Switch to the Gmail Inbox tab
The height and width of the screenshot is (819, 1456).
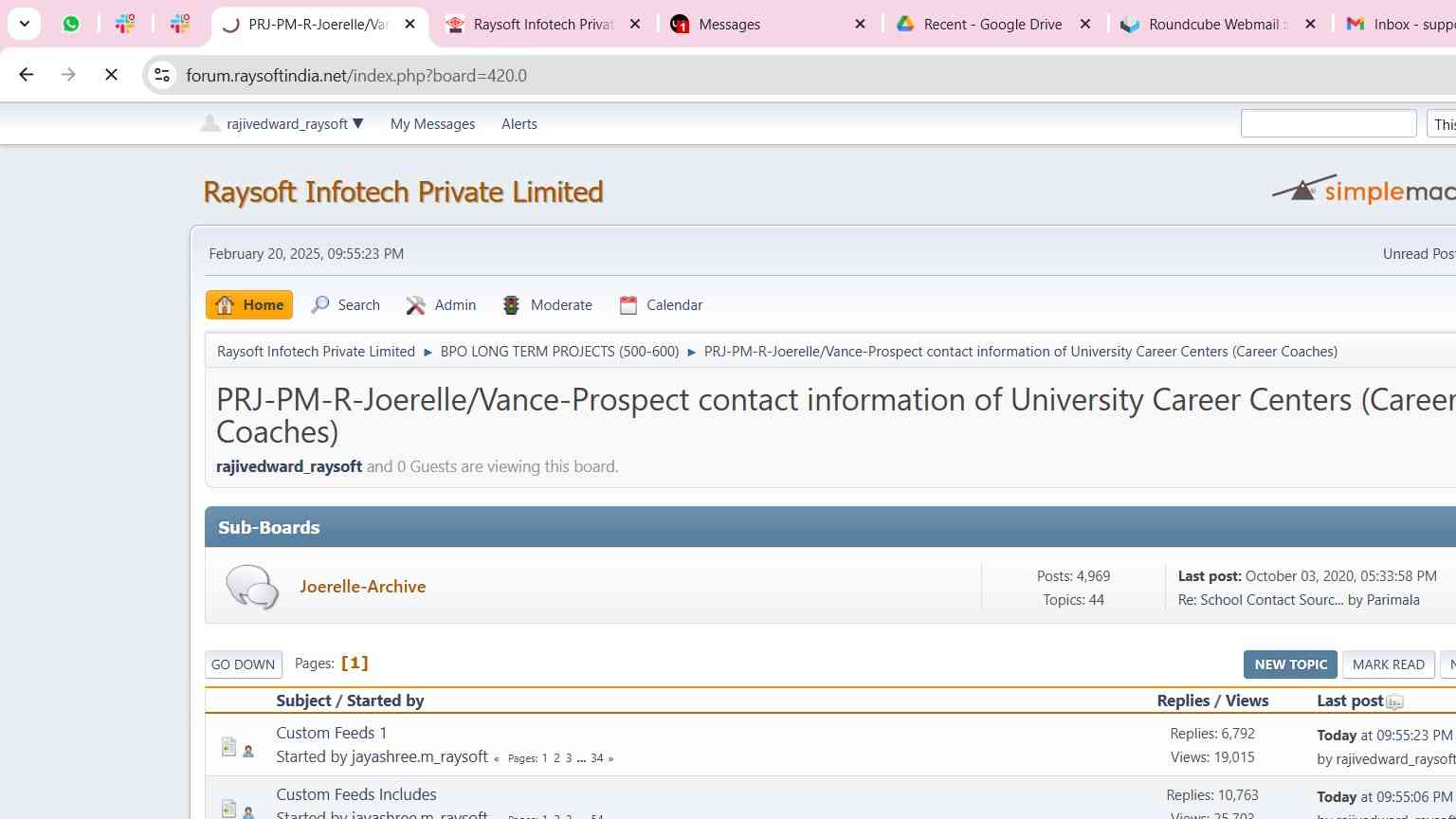1399,25
